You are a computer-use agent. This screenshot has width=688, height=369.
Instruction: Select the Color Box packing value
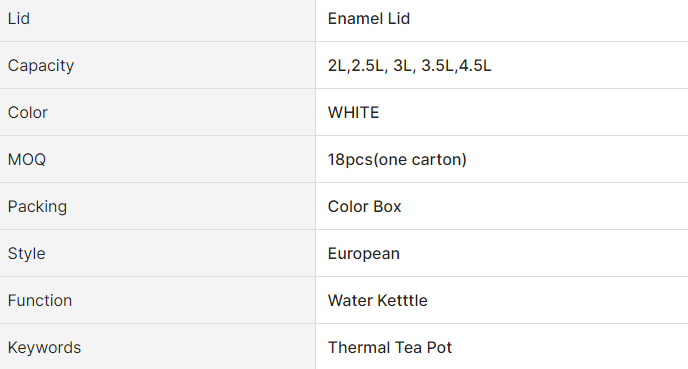[365, 207]
